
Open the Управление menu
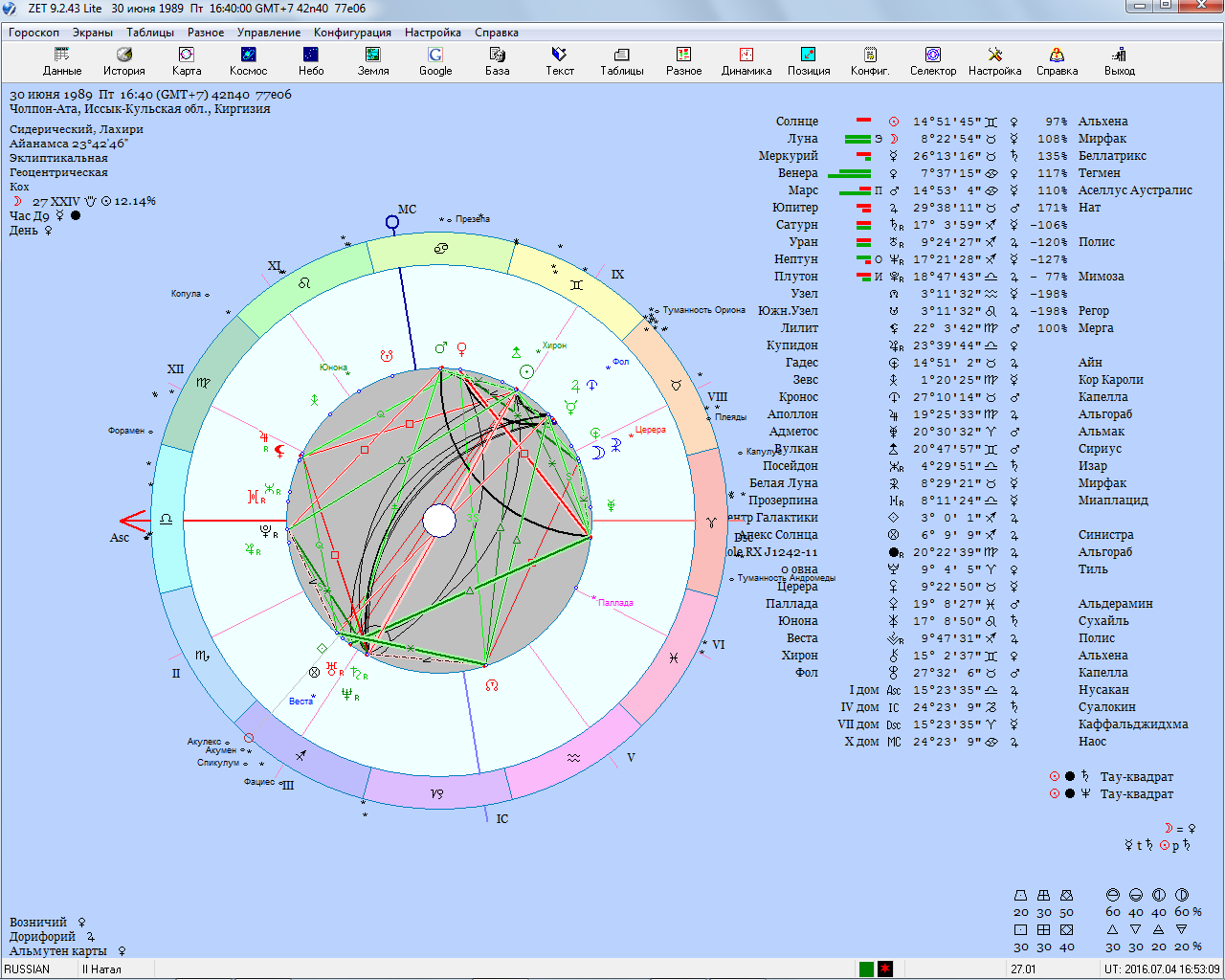[x=269, y=33]
